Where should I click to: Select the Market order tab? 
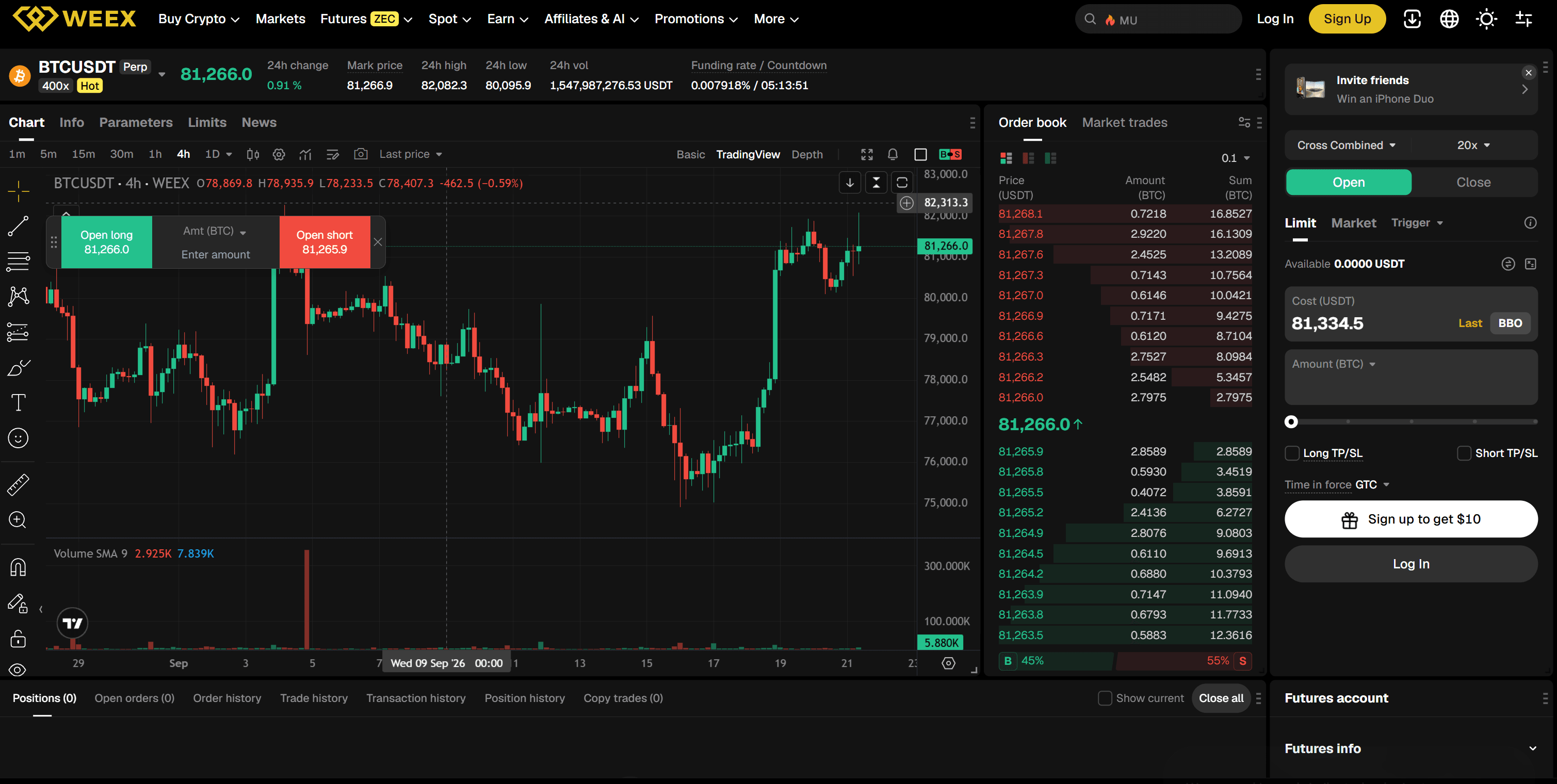click(1353, 223)
